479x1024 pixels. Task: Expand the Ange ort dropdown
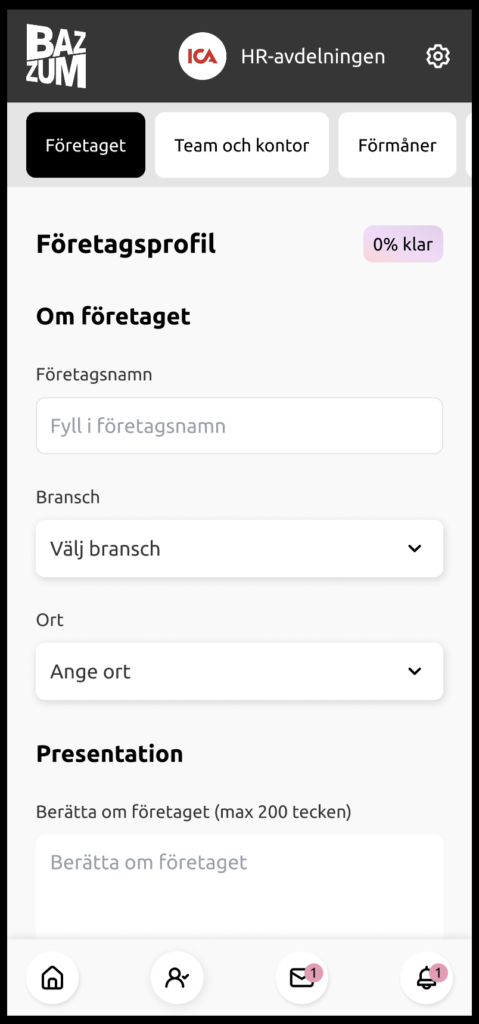pos(239,671)
